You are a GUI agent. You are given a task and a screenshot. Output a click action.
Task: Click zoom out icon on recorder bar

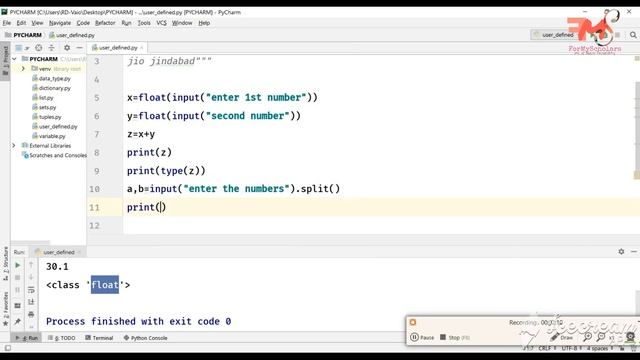600,337
